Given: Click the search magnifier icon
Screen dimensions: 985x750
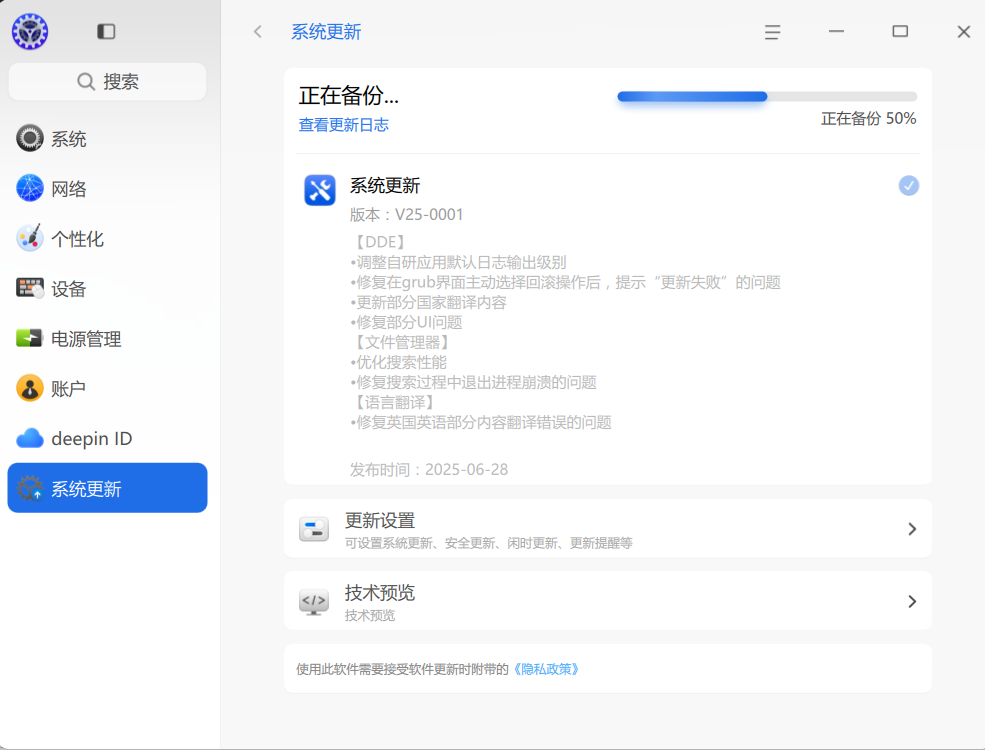Looking at the screenshot, I should [85, 82].
